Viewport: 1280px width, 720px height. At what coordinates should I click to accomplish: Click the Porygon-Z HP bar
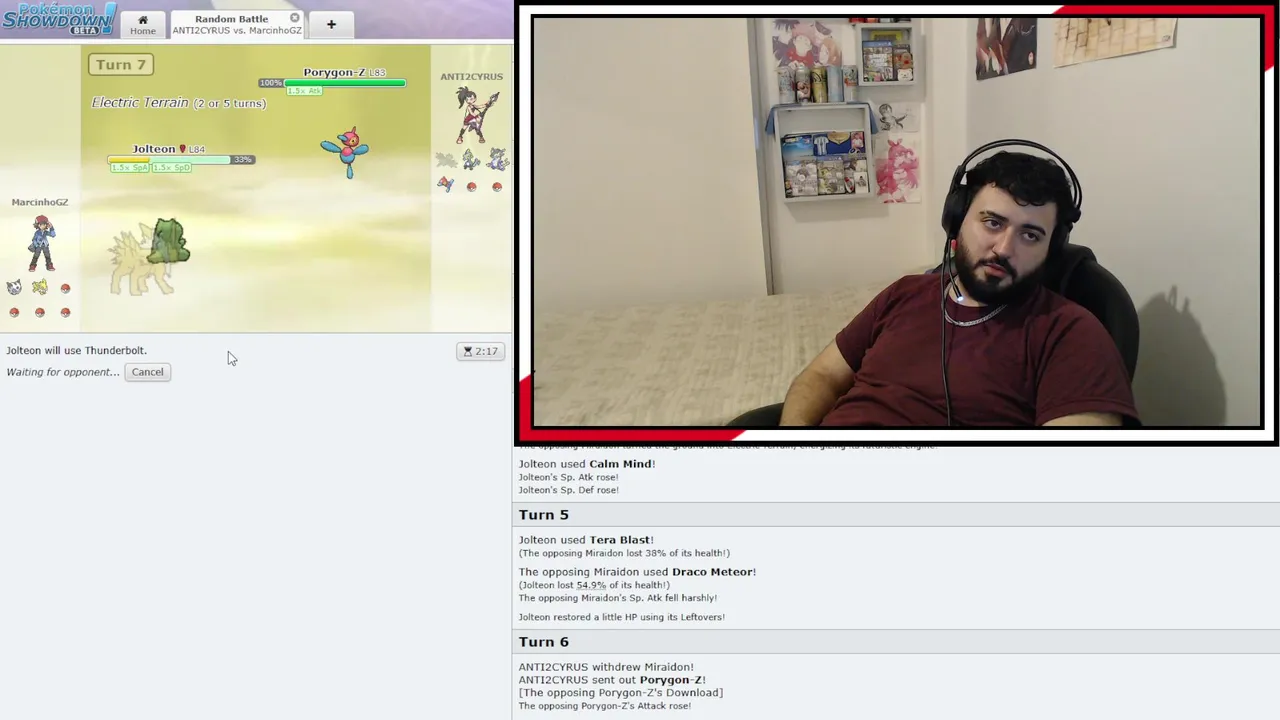pos(345,83)
